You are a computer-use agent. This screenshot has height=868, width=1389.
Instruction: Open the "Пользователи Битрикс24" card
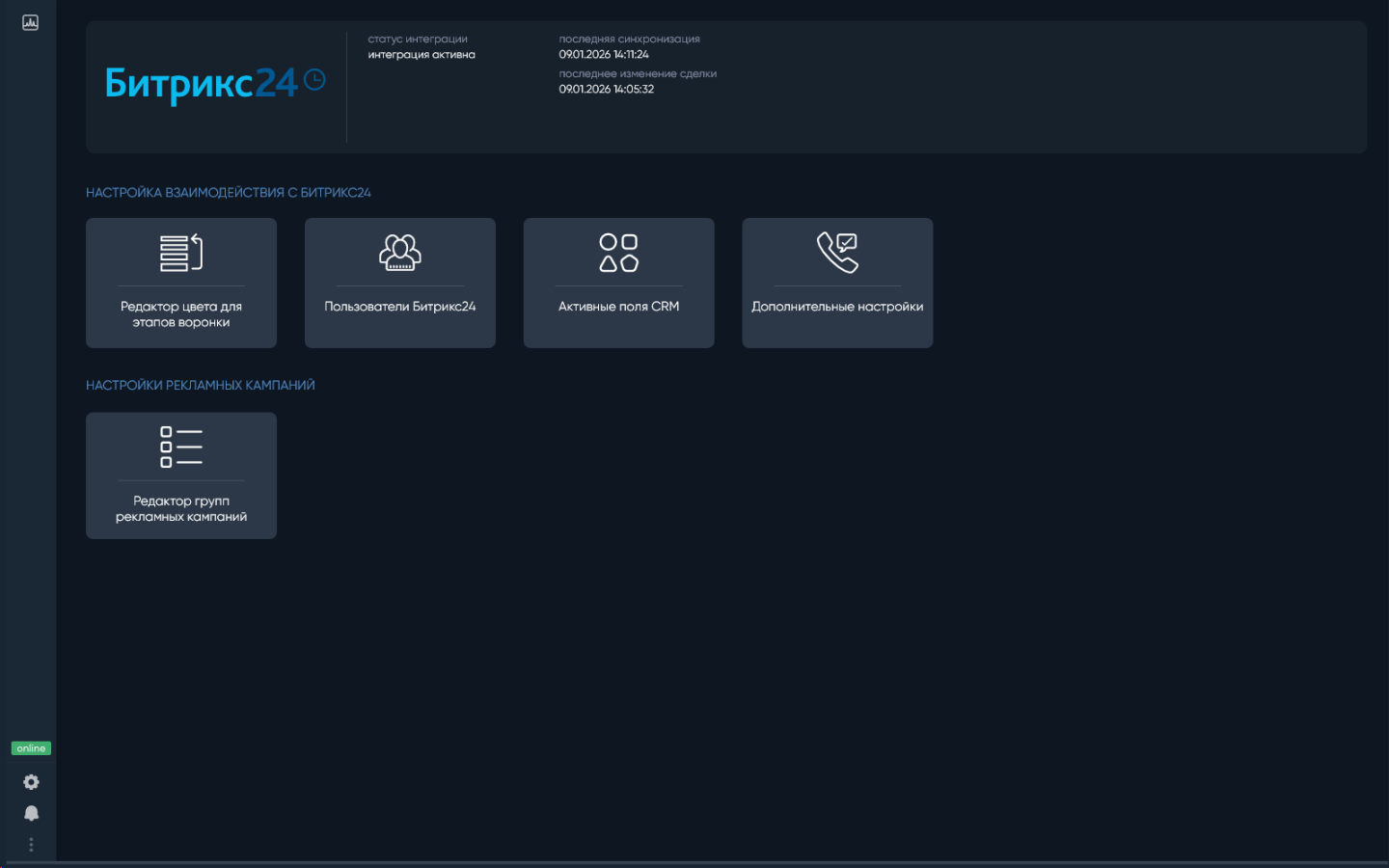click(x=399, y=307)
